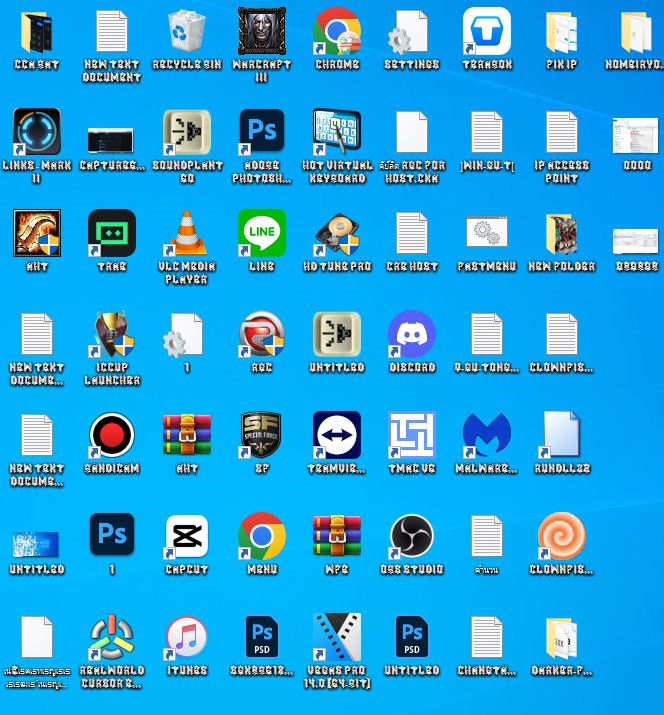This screenshot has height=715, width=664.
Task: Select the iTunes shortcut
Action: [x=187, y=638]
